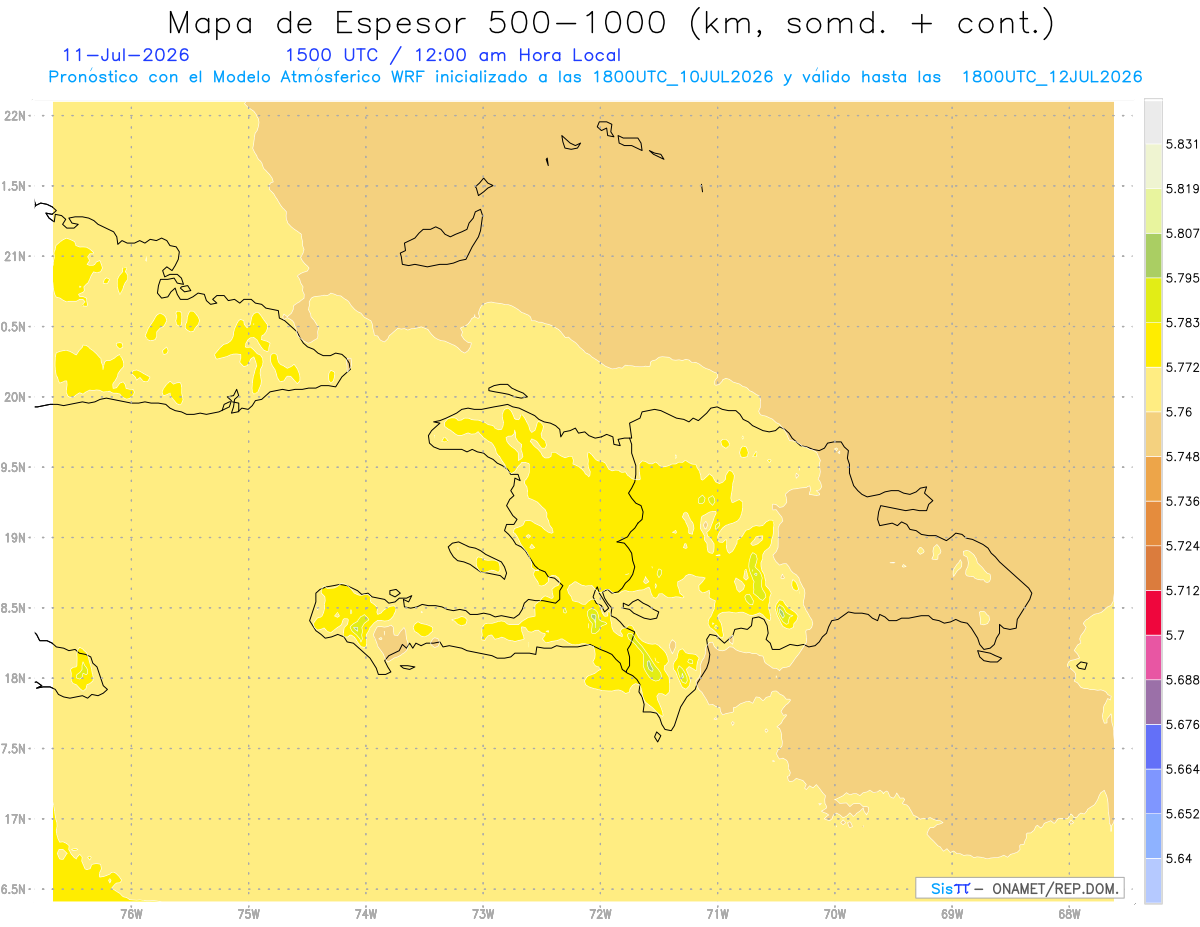
Task: Click the color scale value "5.807"
Action: [x=1183, y=233]
